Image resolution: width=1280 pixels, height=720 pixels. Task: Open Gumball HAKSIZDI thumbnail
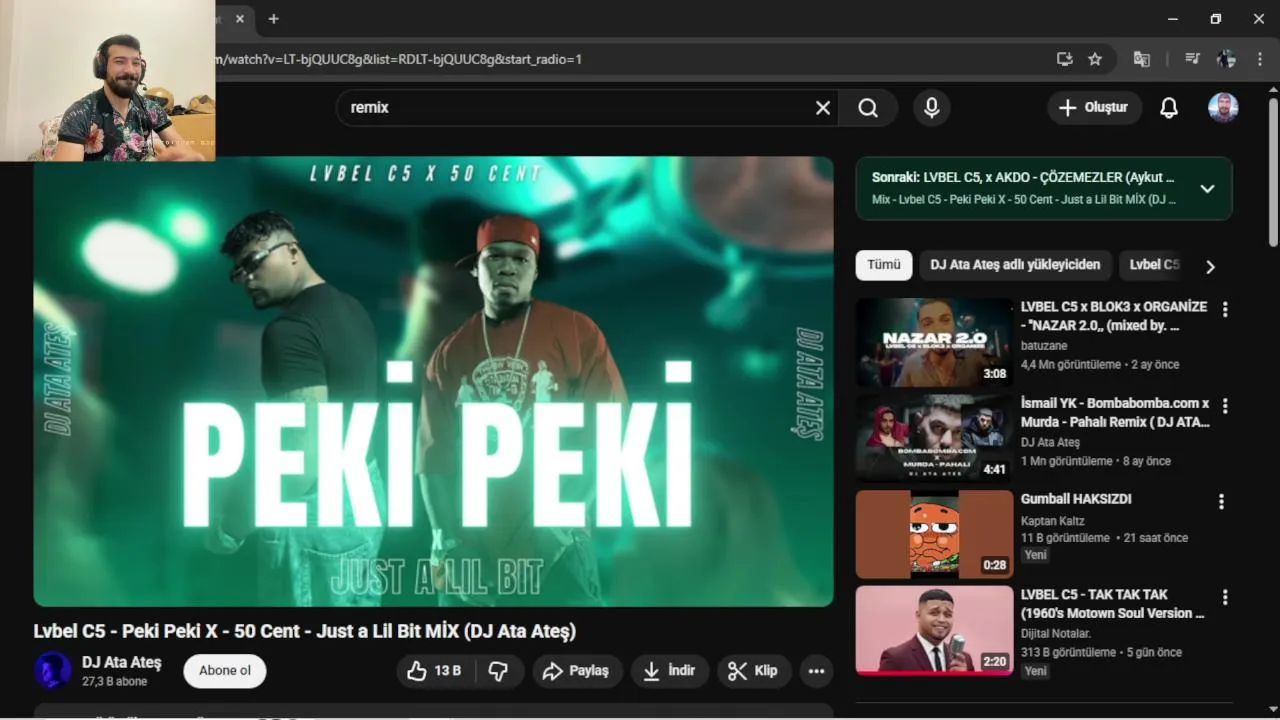coord(934,534)
